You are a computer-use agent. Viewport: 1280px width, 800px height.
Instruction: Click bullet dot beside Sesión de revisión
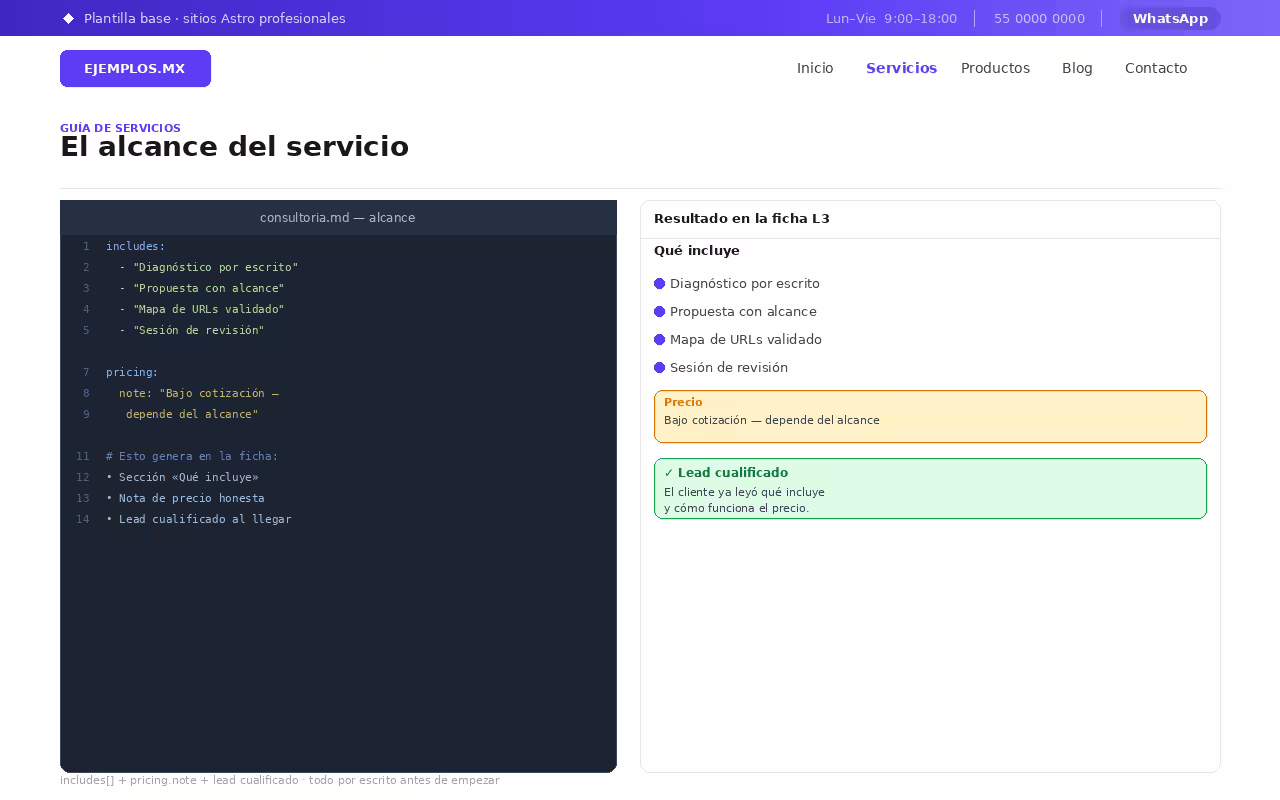click(x=660, y=368)
